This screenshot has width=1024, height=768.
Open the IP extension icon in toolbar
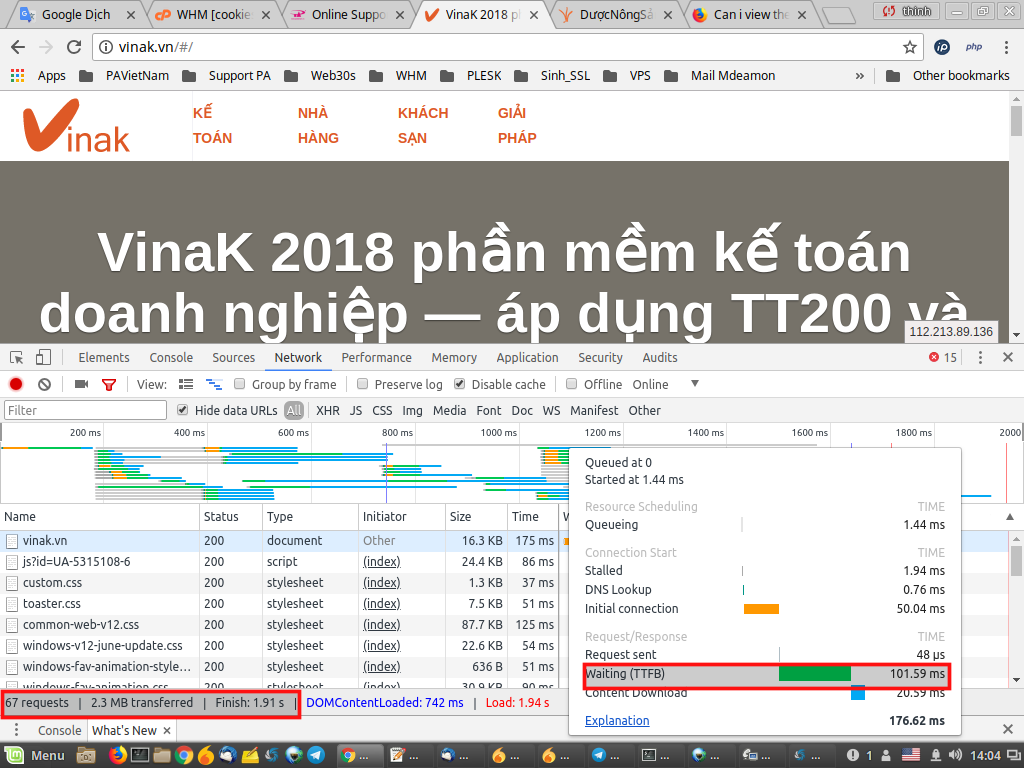pos(942,47)
